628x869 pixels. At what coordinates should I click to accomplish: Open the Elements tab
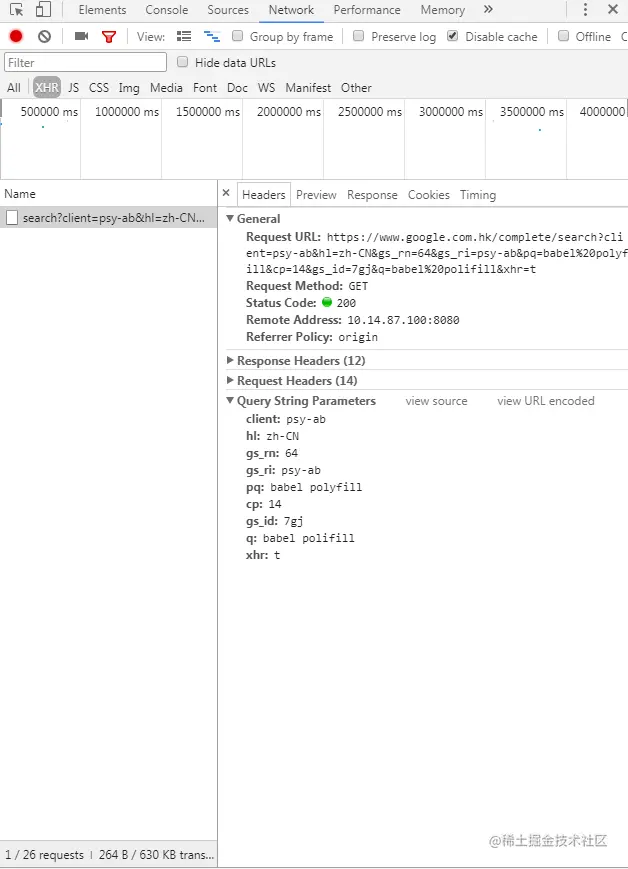(103, 10)
